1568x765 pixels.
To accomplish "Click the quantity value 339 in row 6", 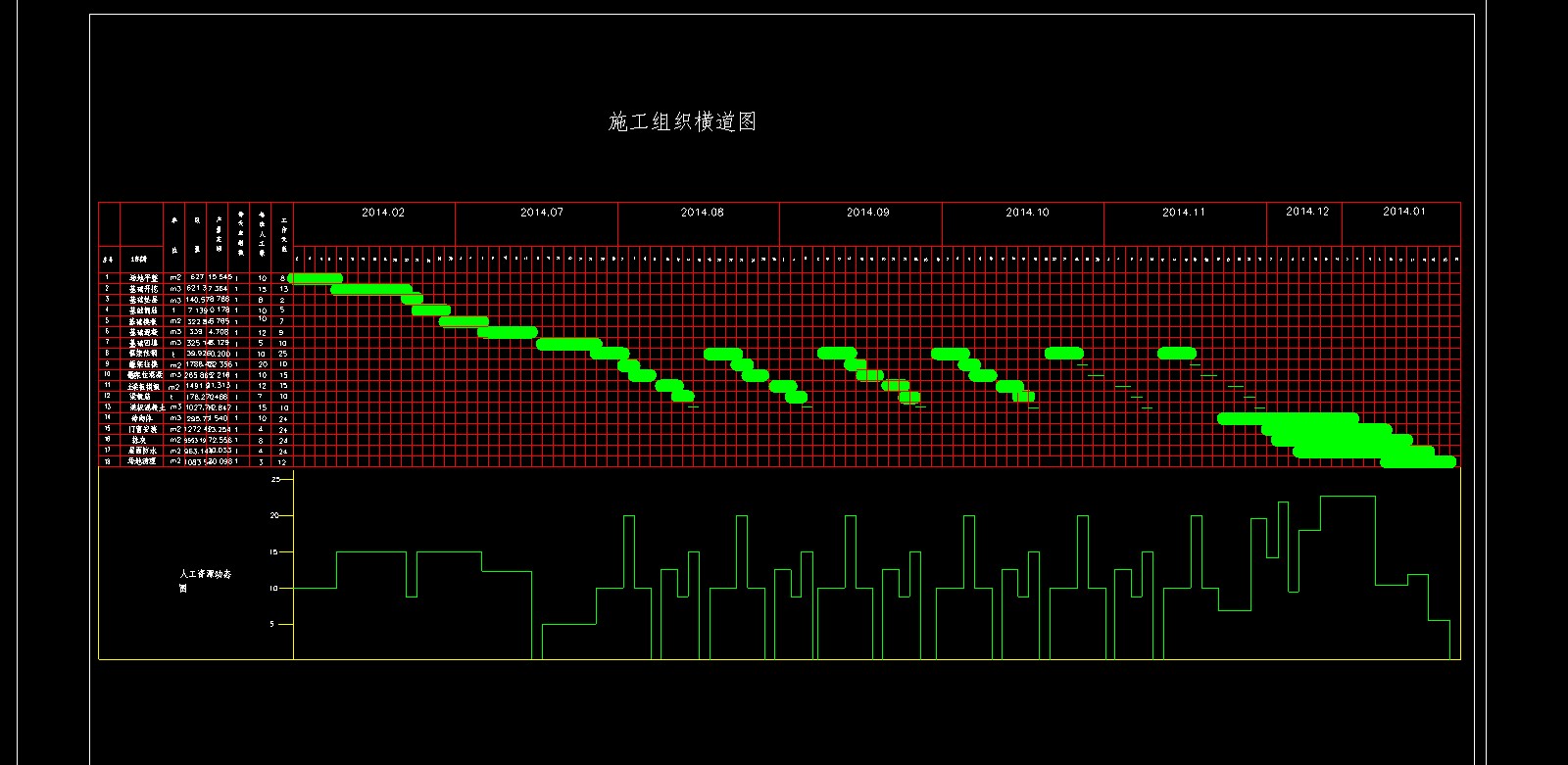I will pos(195,332).
